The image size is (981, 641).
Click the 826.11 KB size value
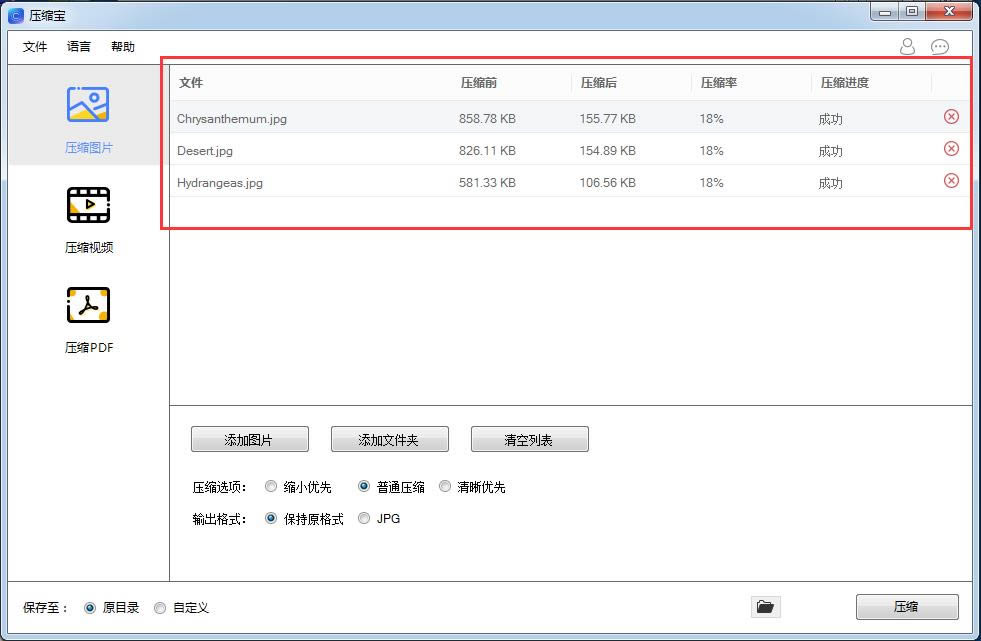[x=487, y=151]
